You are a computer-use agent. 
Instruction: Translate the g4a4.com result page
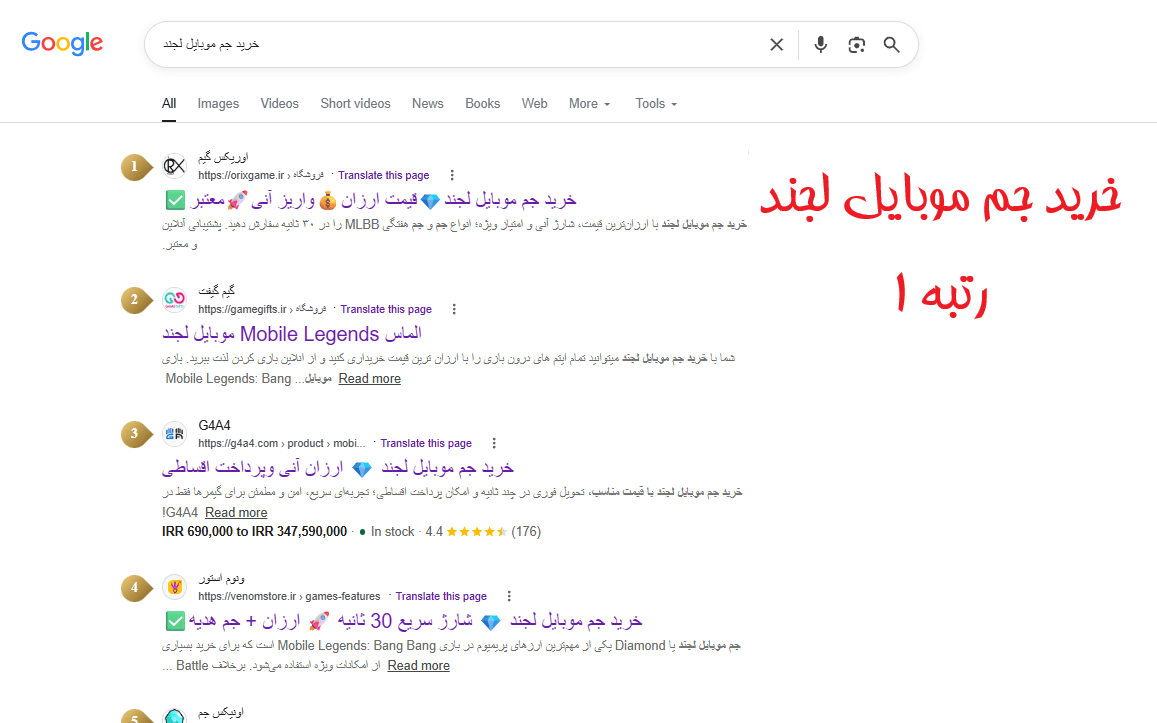426,443
